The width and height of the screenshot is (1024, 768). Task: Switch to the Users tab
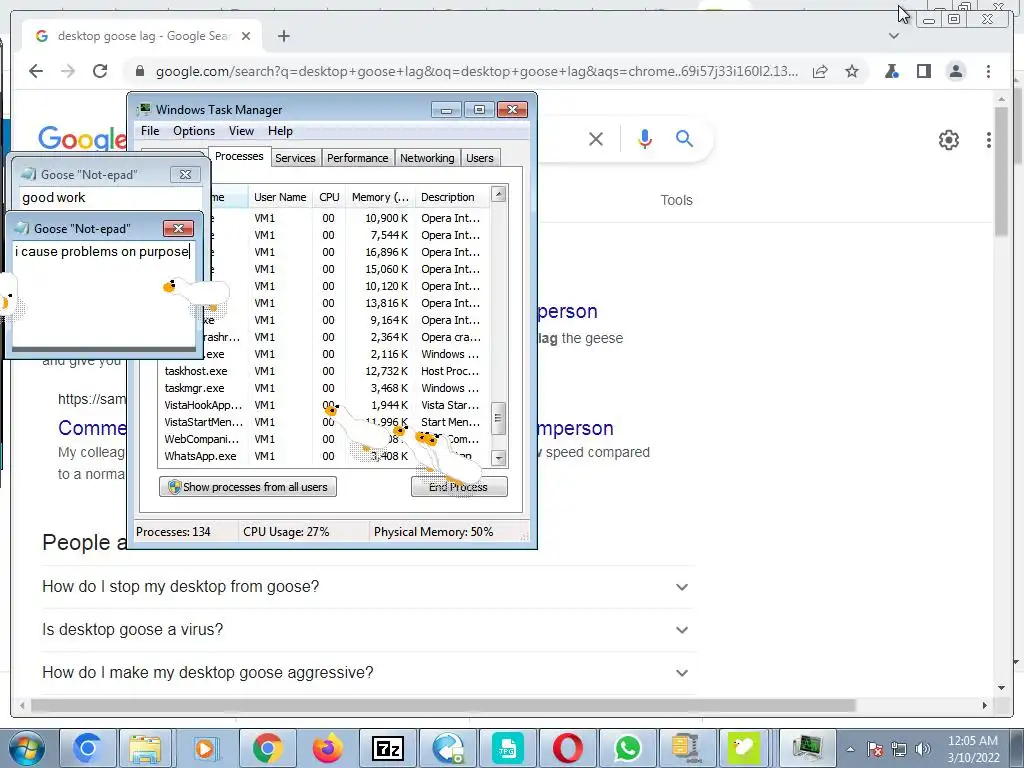pyautogui.click(x=479, y=158)
